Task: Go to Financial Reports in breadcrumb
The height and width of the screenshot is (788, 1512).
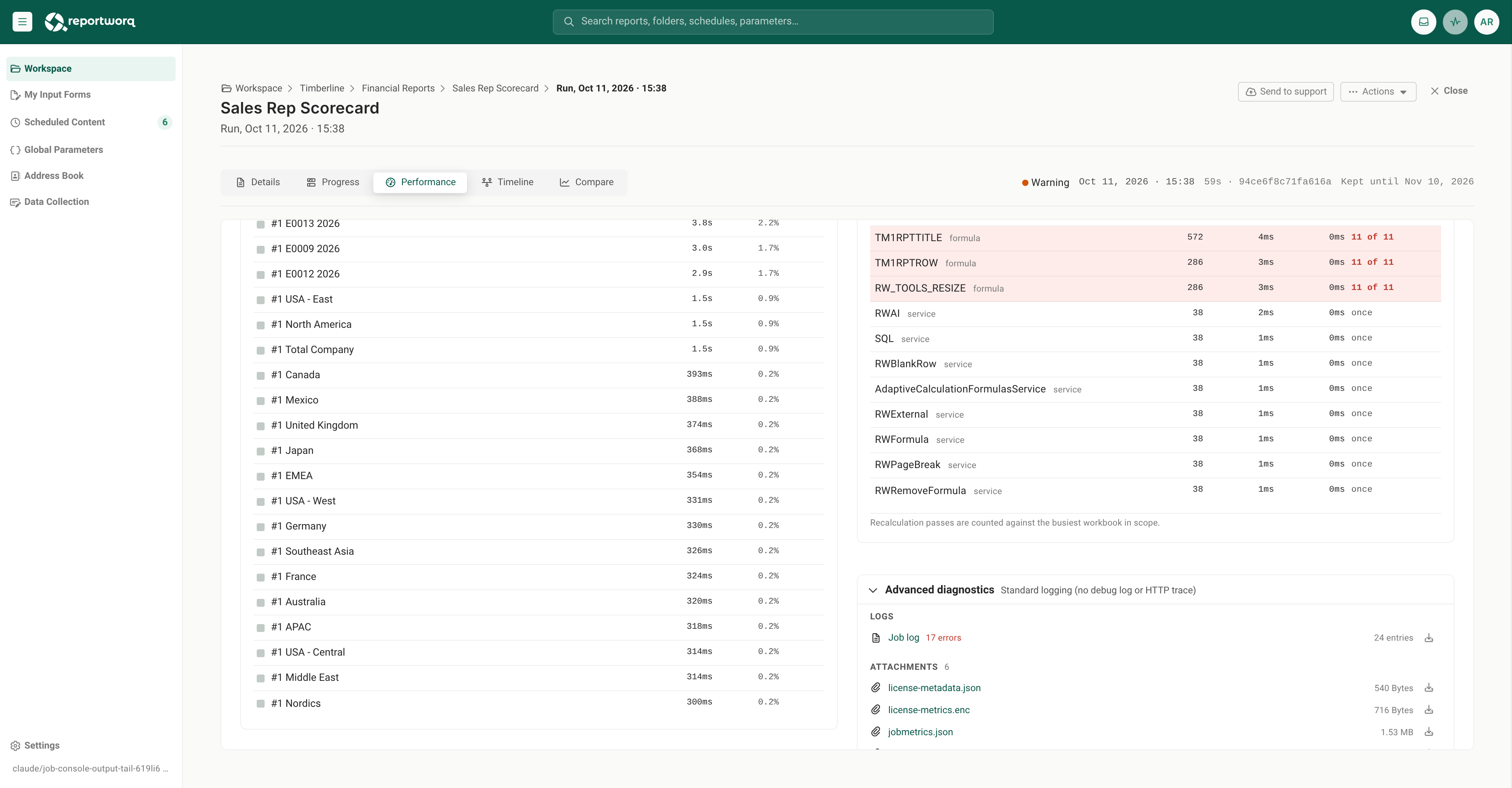Action: pyautogui.click(x=398, y=88)
